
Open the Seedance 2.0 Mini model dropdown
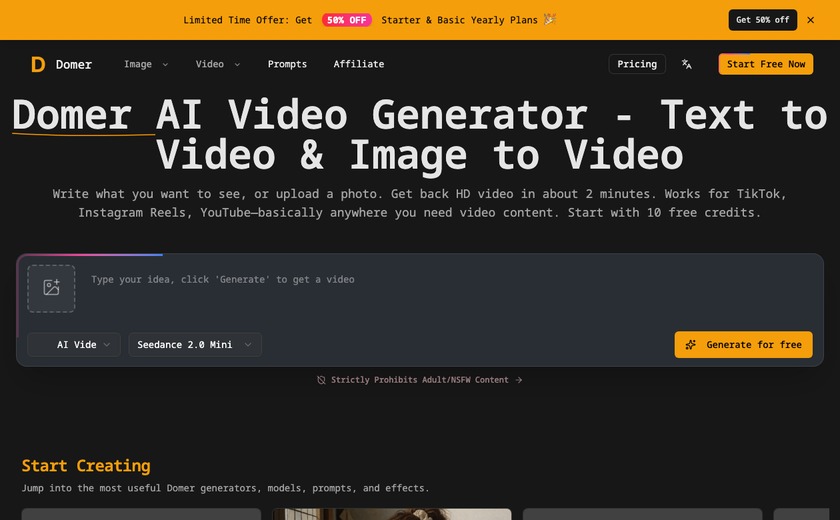(x=195, y=344)
